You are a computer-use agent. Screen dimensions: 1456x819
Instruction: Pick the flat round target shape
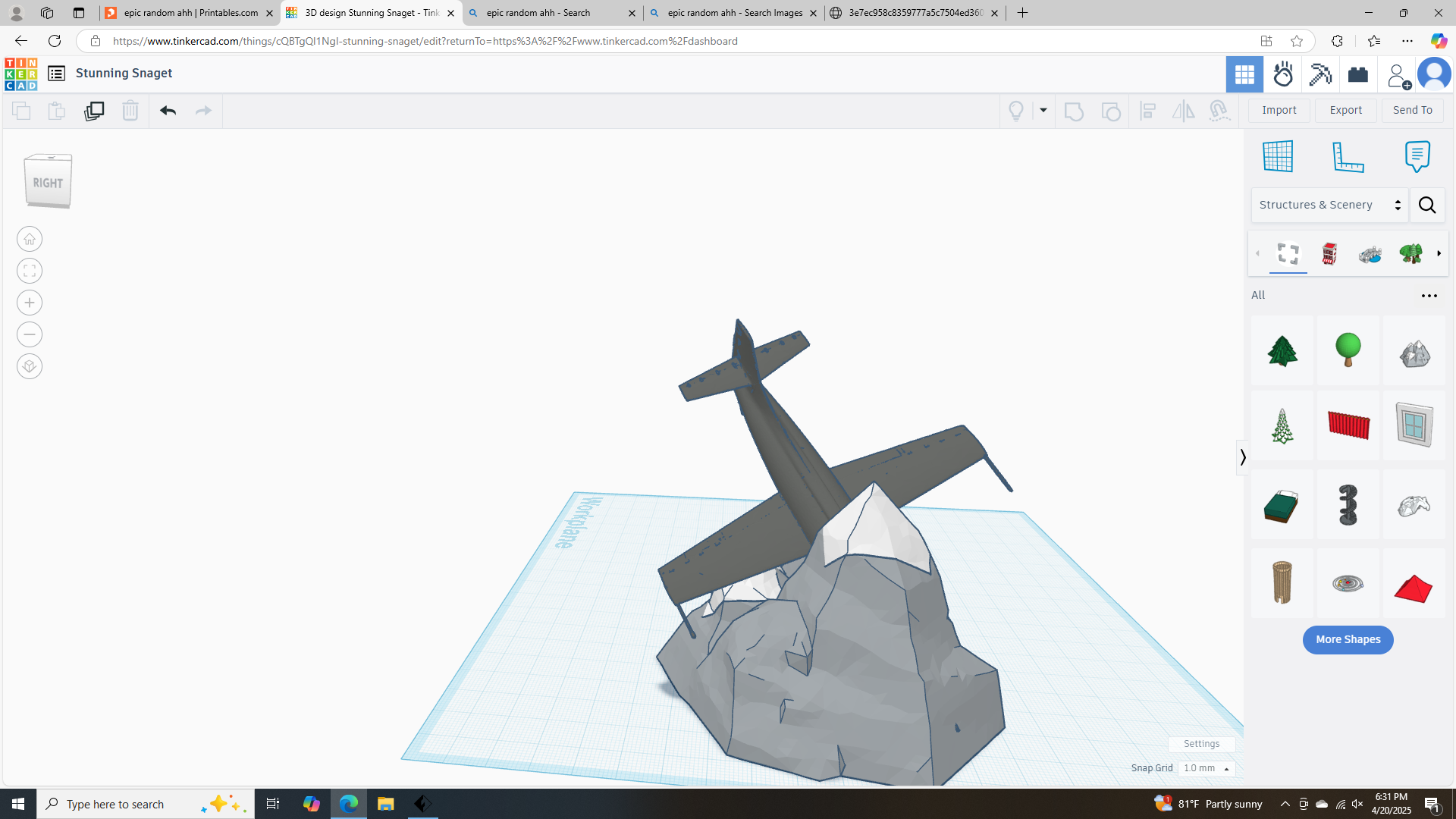[1348, 582]
